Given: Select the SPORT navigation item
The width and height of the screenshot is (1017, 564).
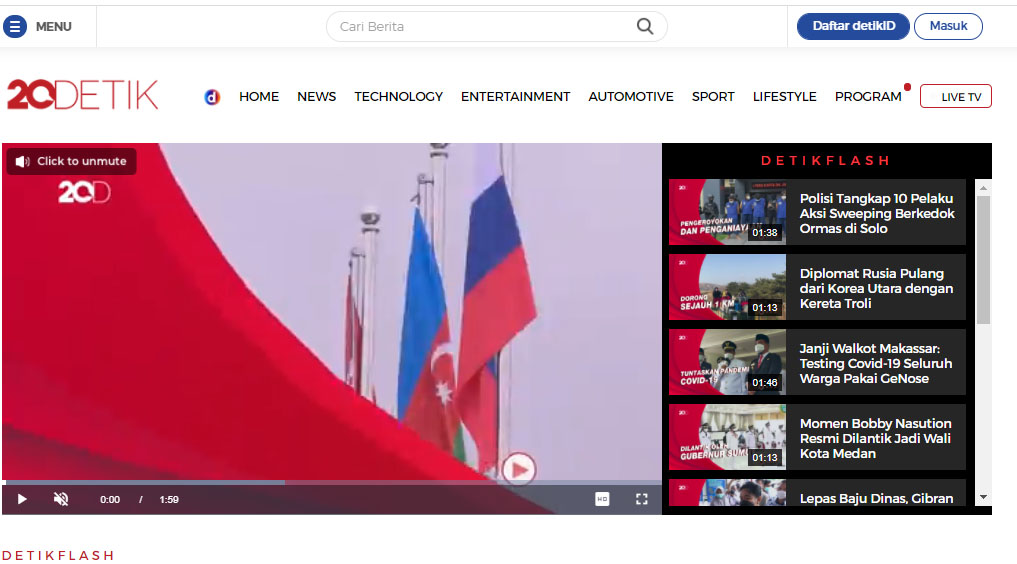Looking at the screenshot, I should pos(713,97).
